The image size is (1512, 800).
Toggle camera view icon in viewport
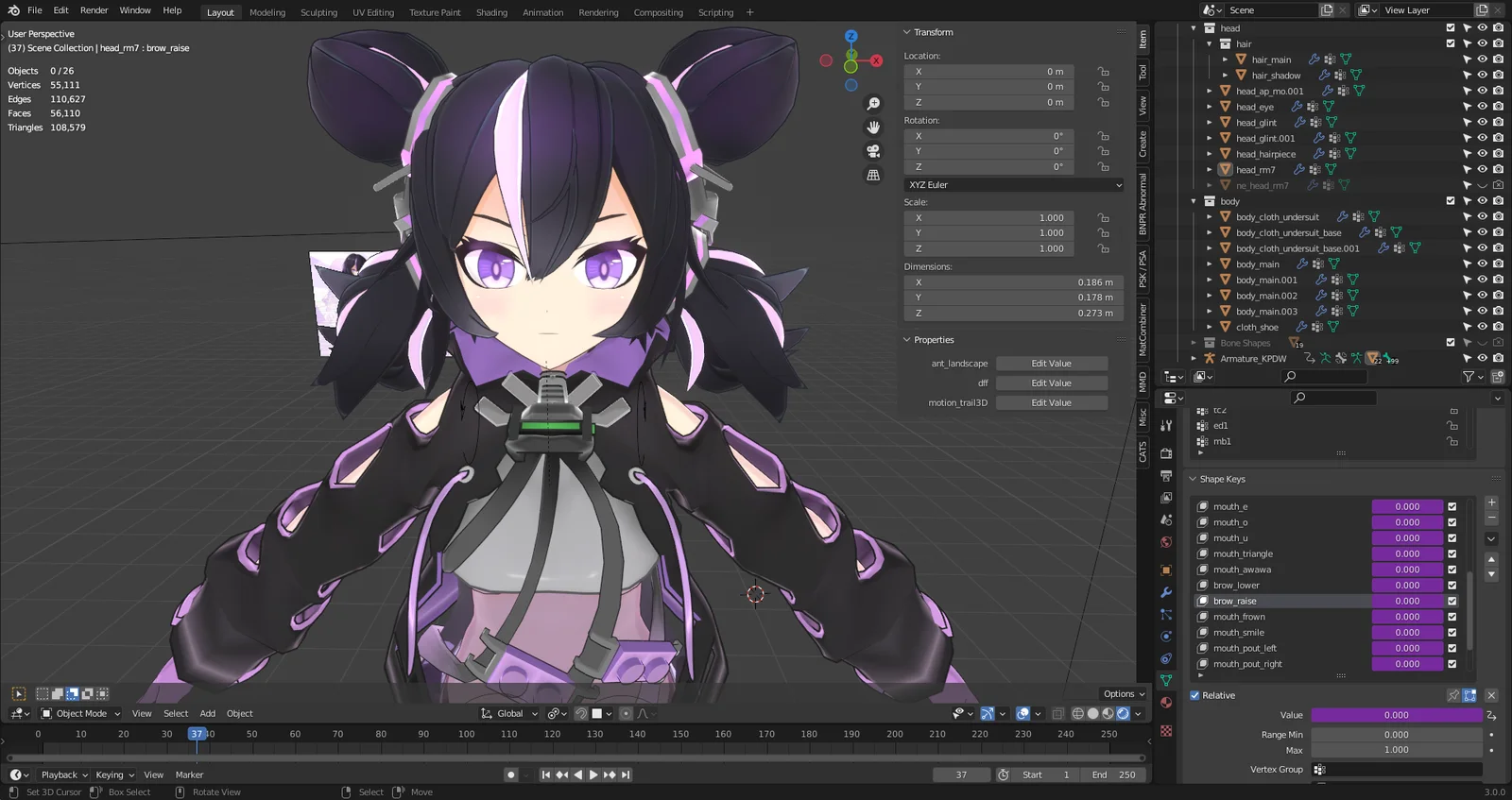tap(873, 151)
